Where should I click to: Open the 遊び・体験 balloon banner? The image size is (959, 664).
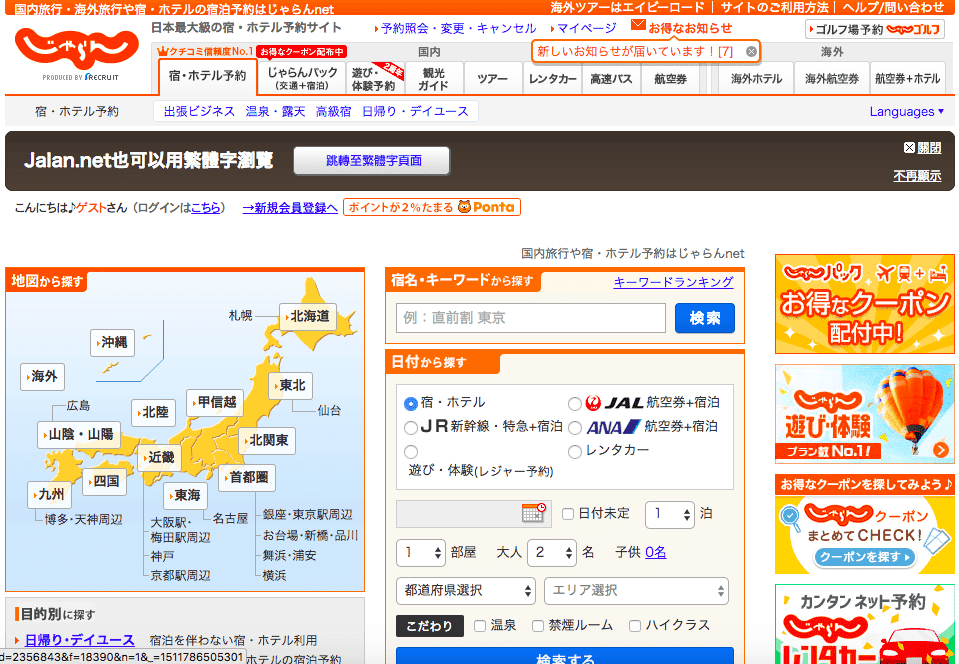coord(864,414)
